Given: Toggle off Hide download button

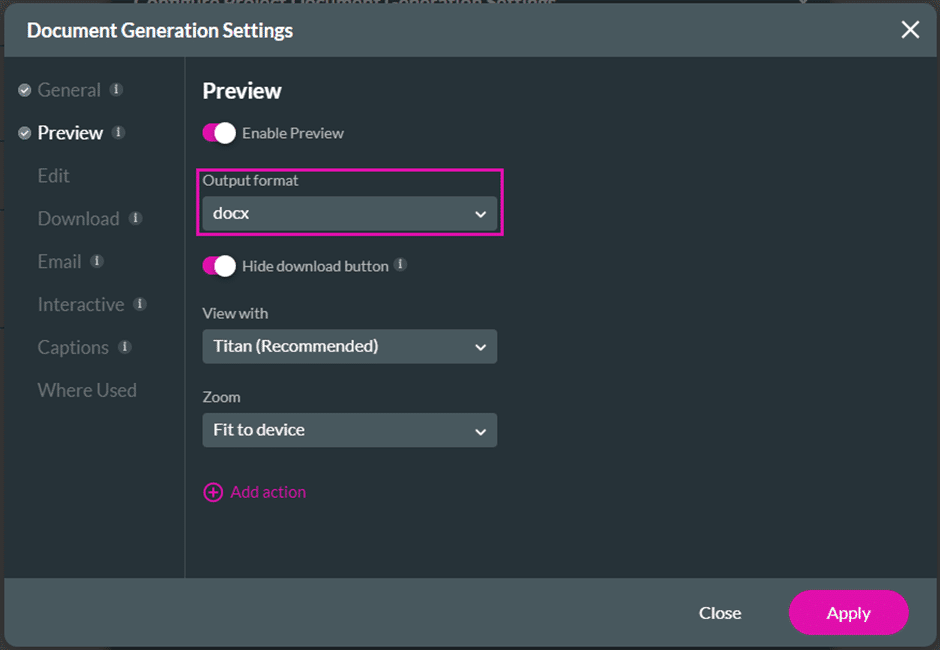Looking at the screenshot, I should click(219, 266).
